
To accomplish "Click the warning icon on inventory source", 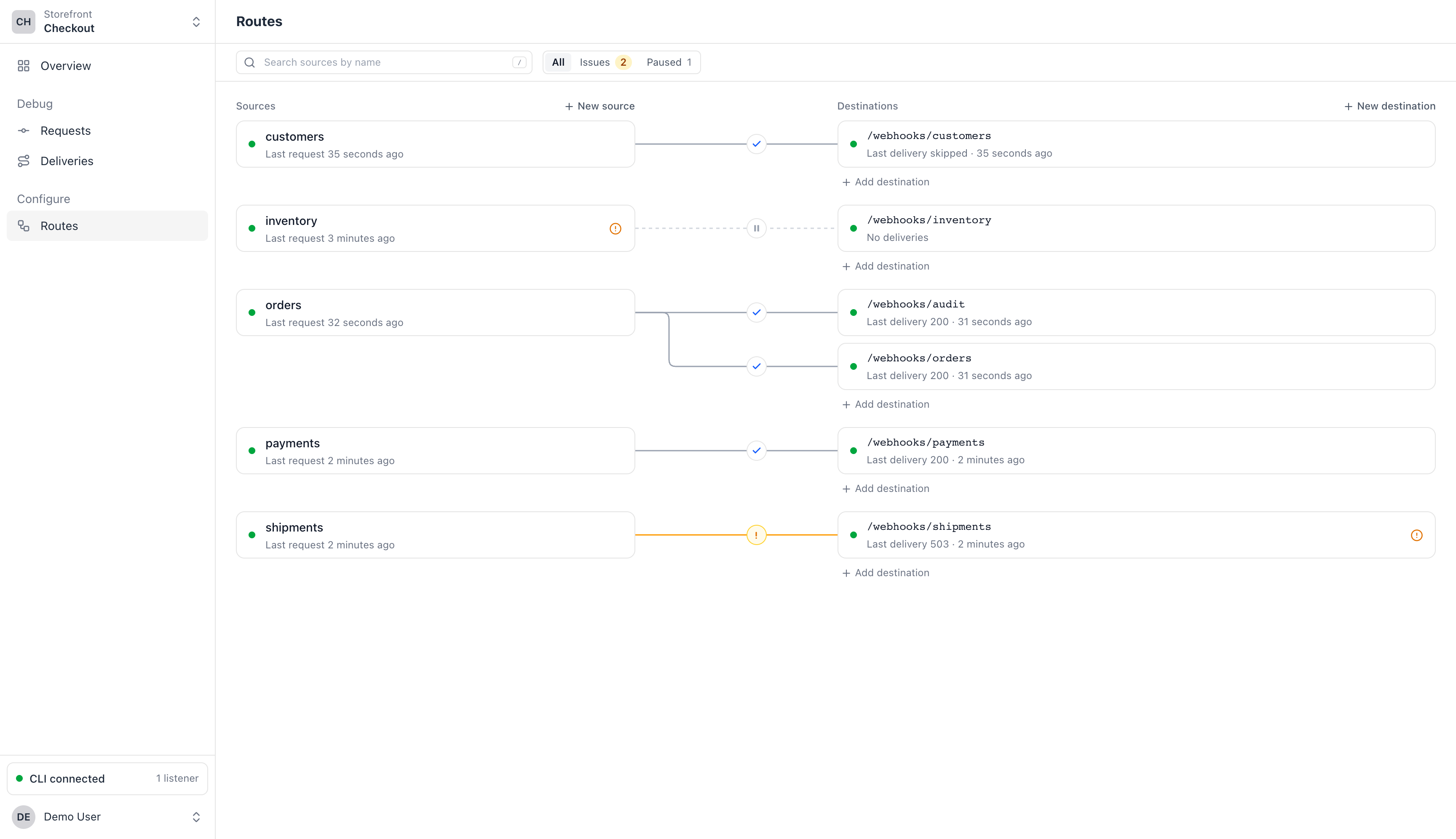I will 616,229.
